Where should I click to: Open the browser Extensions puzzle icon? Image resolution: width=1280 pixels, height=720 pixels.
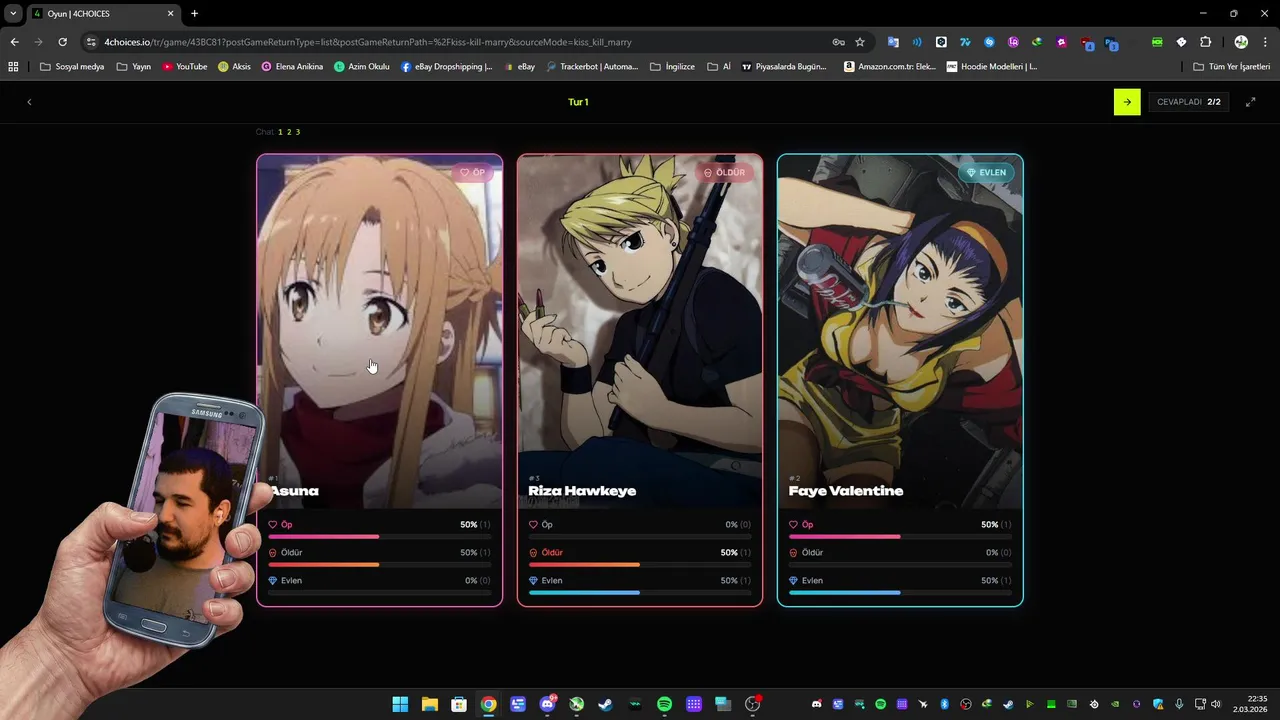(1205, 42)
